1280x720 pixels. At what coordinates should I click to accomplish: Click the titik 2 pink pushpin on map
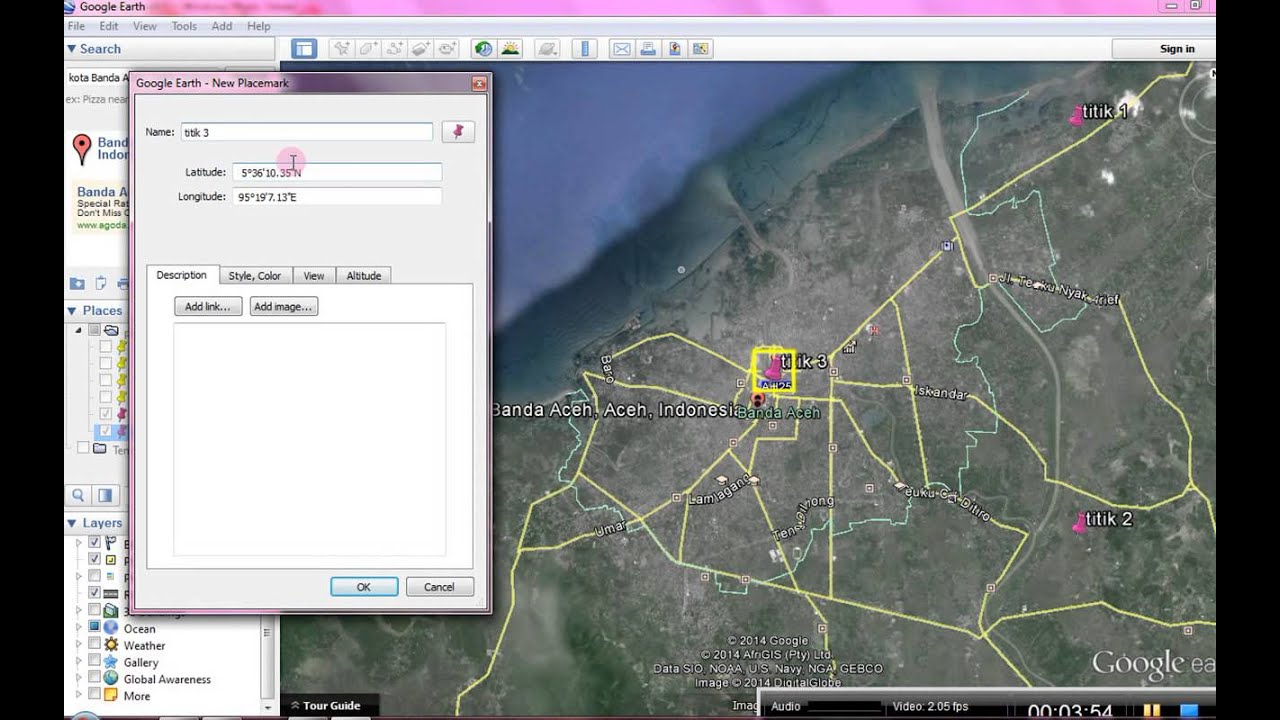[x=1079, y=522]
